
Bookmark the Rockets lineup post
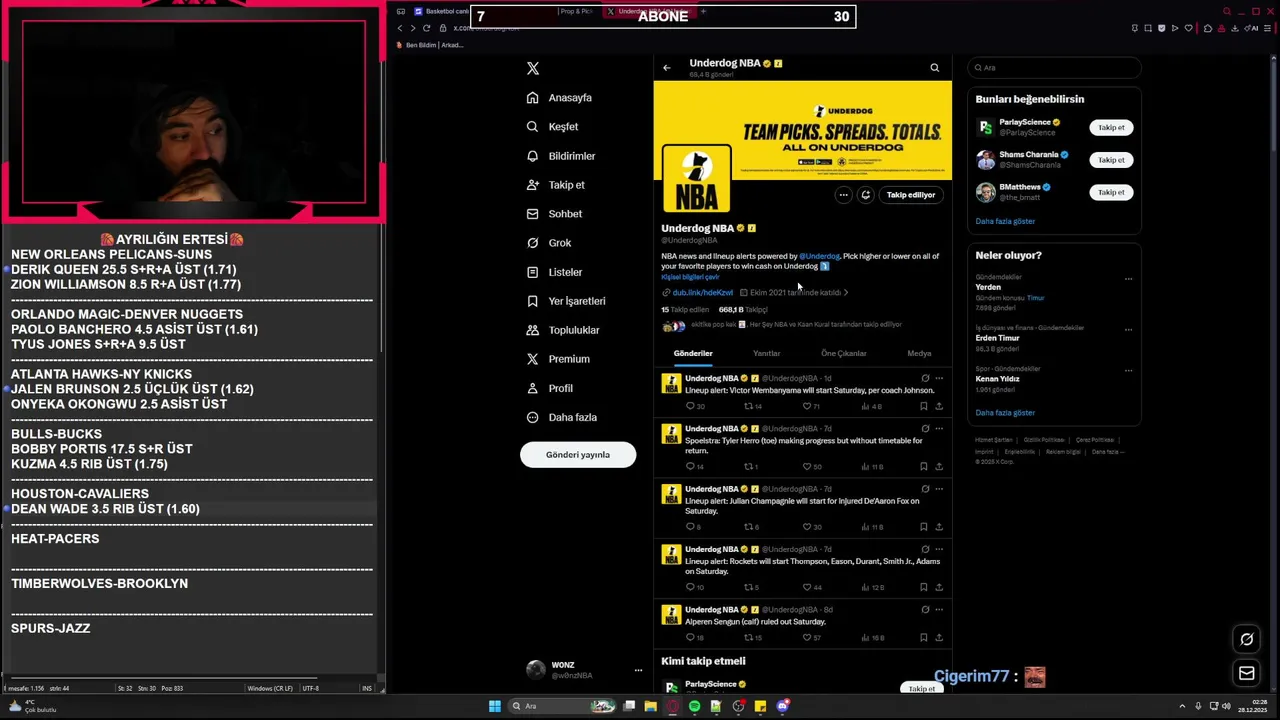pyautogui.click(x=923, y=587)
